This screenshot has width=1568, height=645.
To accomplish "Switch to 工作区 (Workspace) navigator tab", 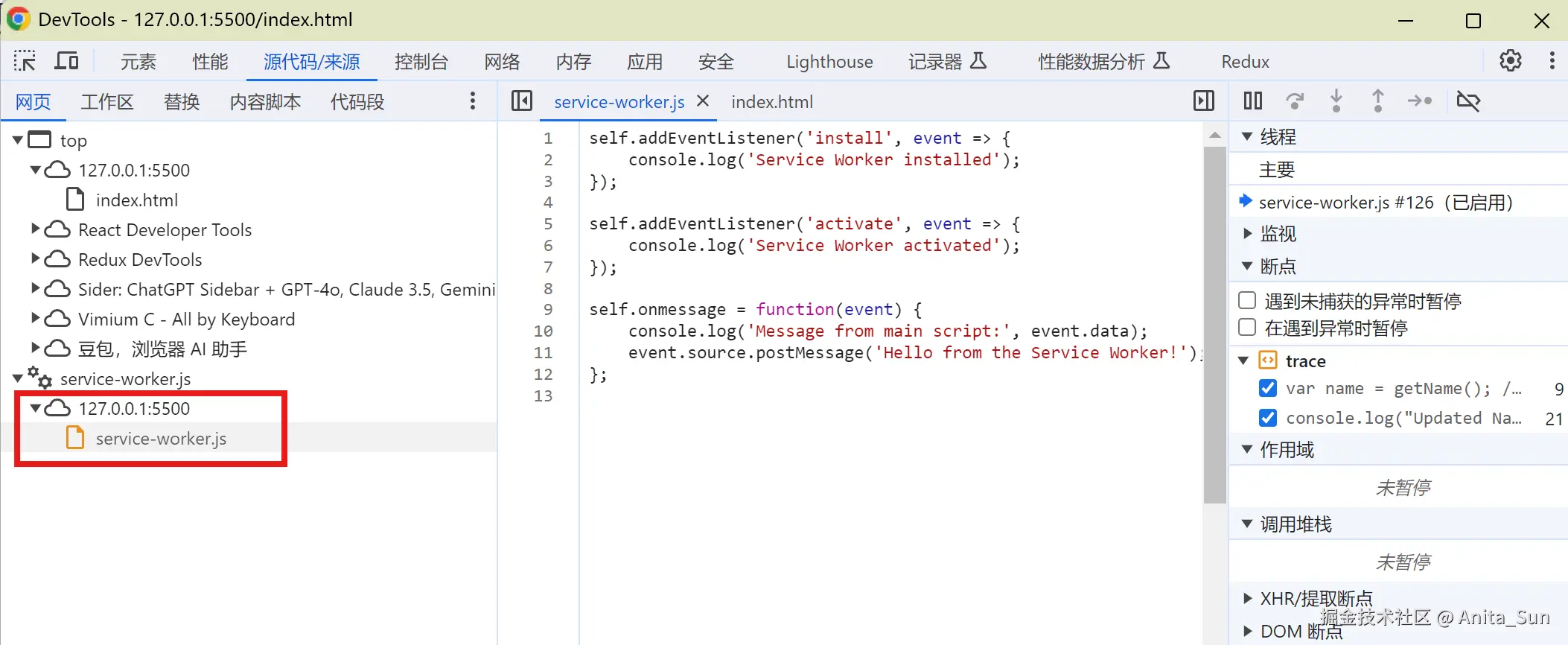I will 107,102.
